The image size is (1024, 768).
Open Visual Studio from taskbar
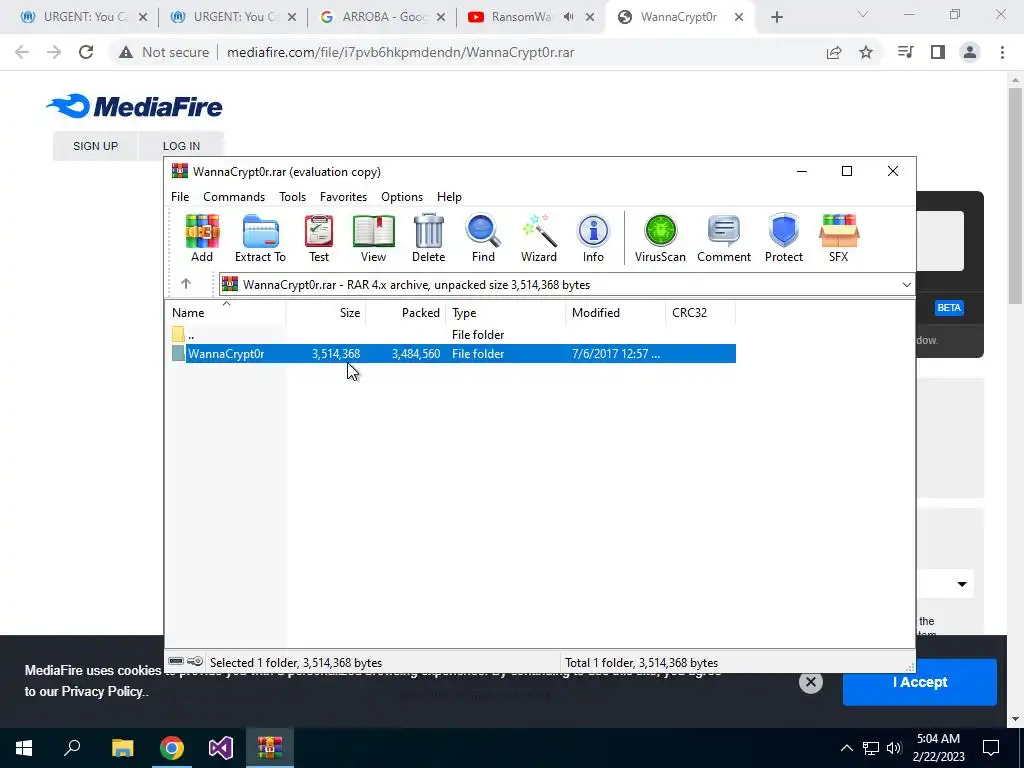(221, 748)
